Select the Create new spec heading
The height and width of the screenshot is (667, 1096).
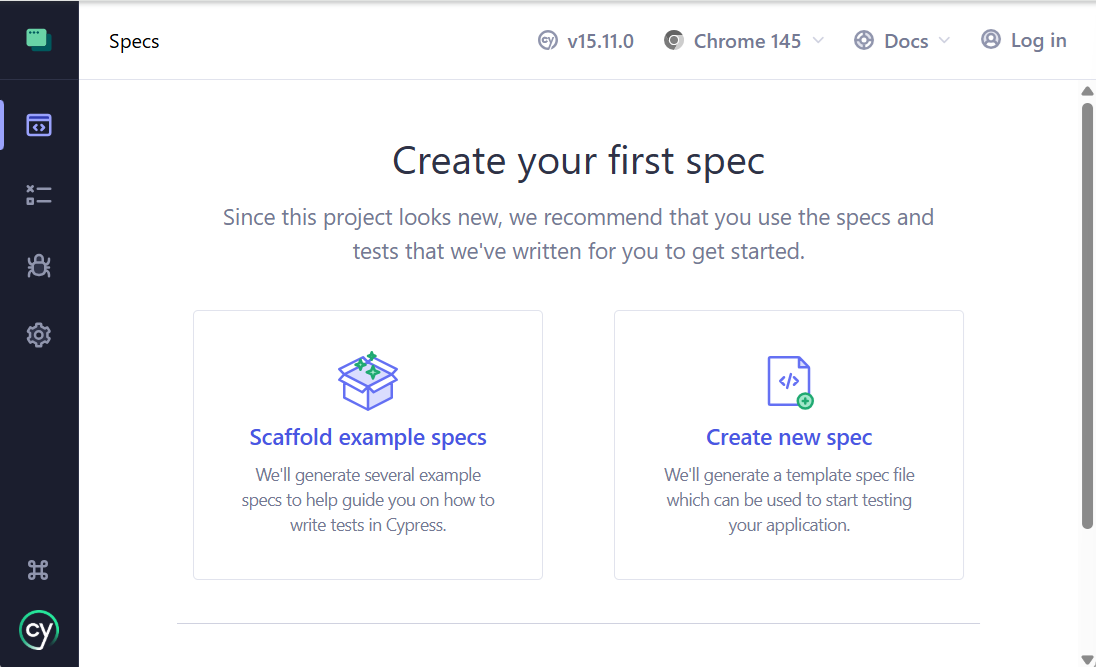789,437
